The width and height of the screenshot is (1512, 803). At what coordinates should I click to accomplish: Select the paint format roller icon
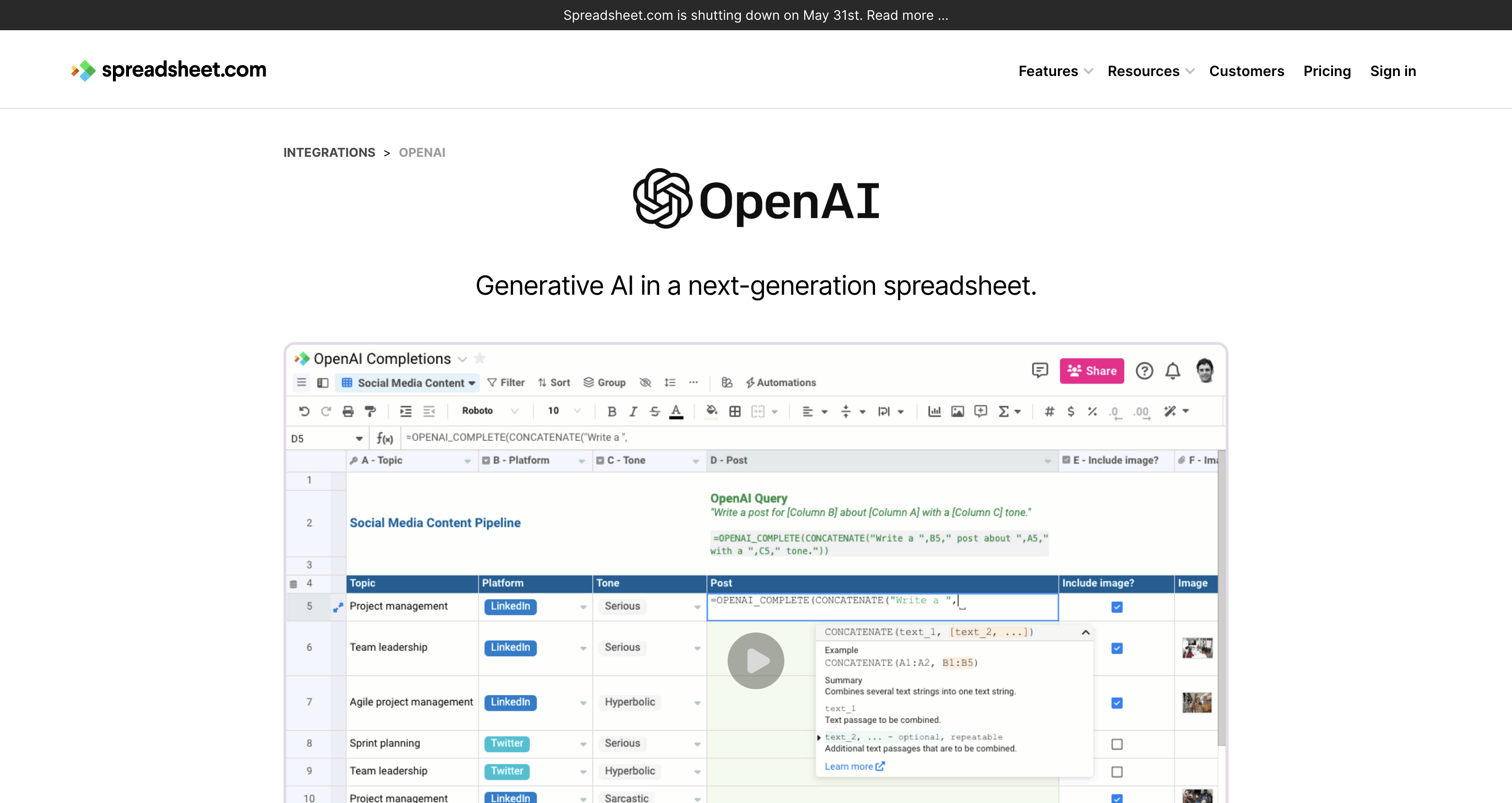coord(370,411)
